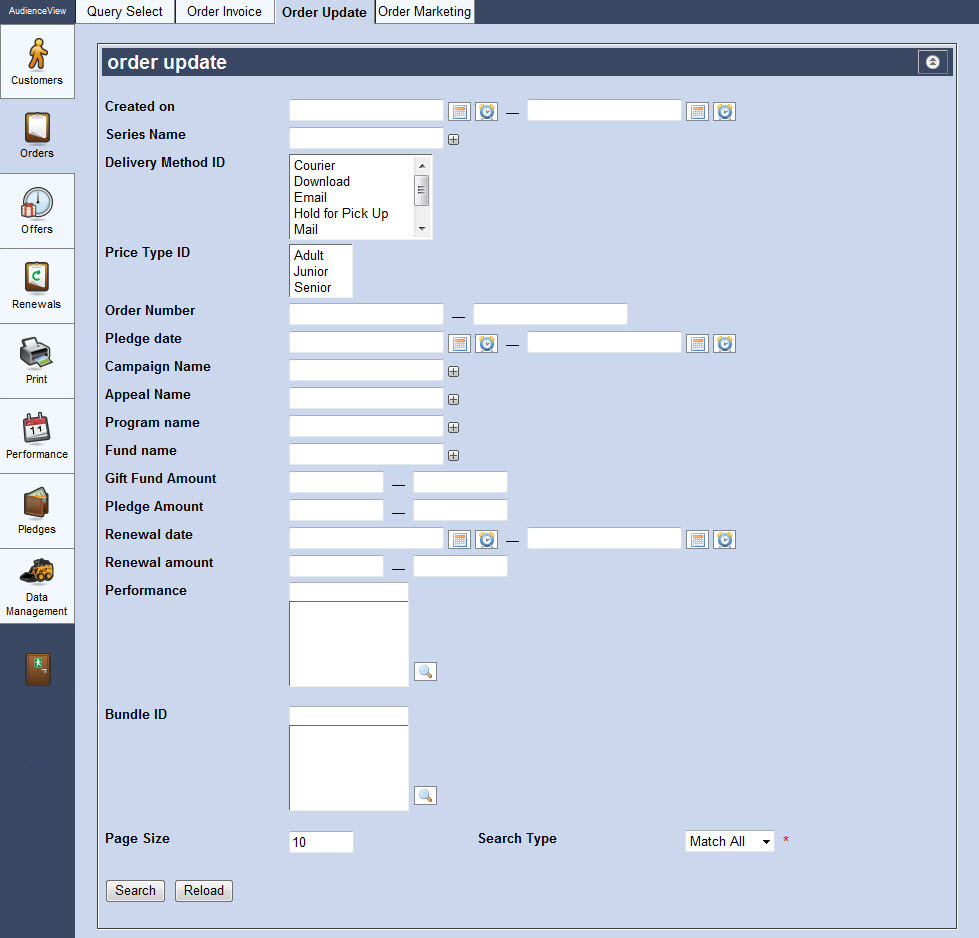Select Junior price type
979x938 pixels.
pyautogui.click(x=321, y=272)
